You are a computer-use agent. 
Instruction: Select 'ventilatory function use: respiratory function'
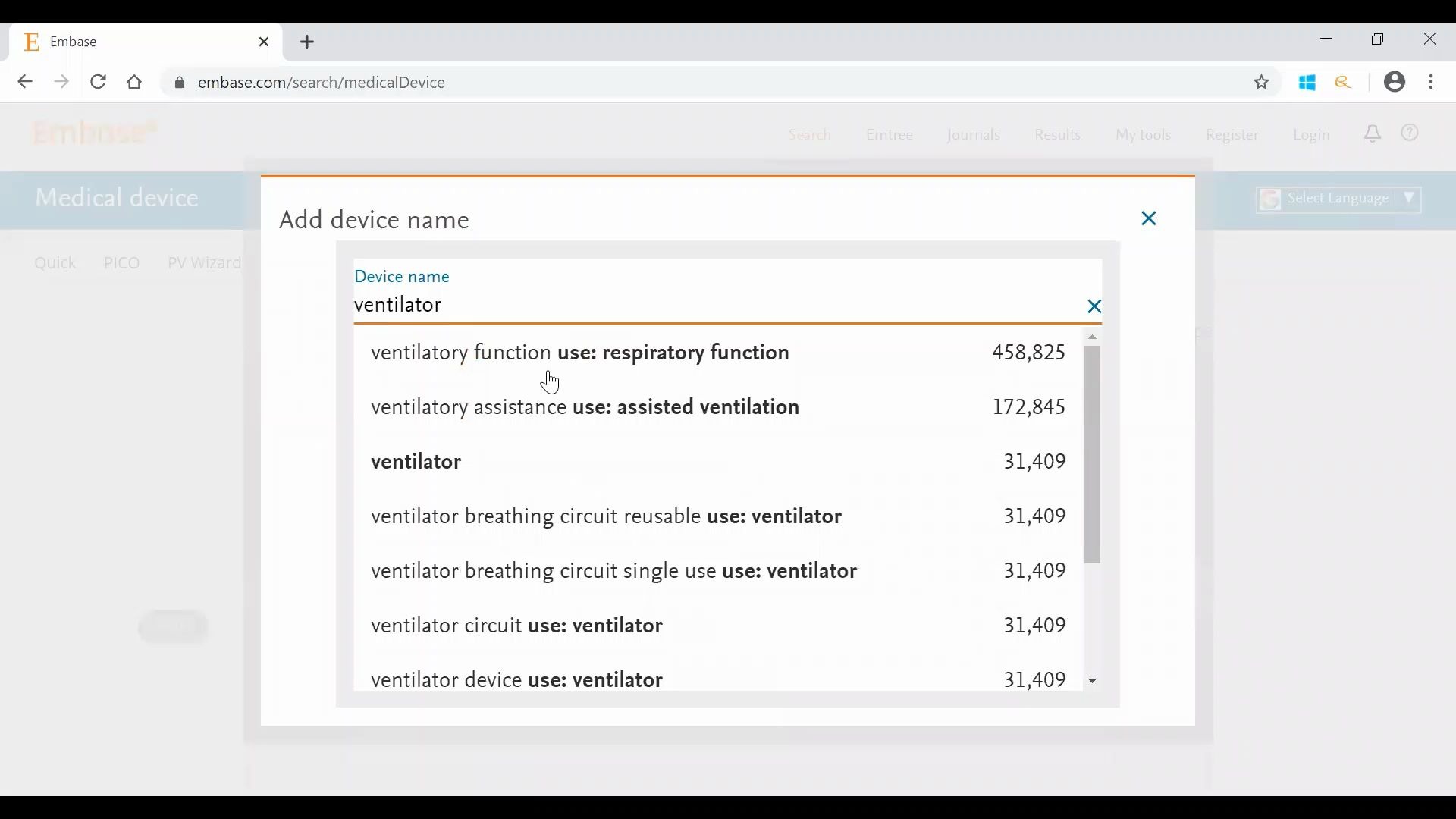click(x=580, y=353)
